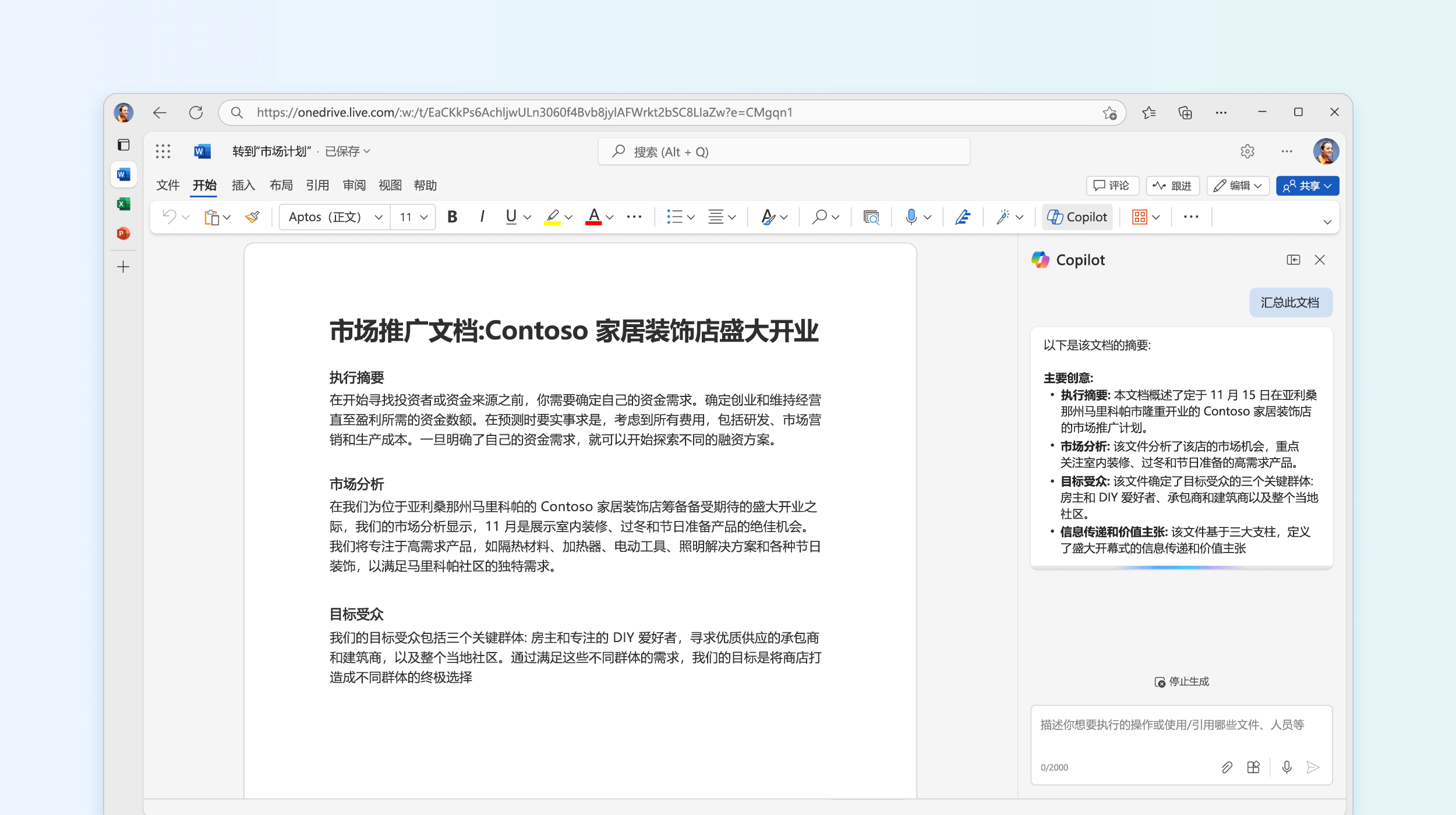Expand the font size dropdown
Image resolution: width=1456 pixels, height=815 pixels.
point(424,218)
